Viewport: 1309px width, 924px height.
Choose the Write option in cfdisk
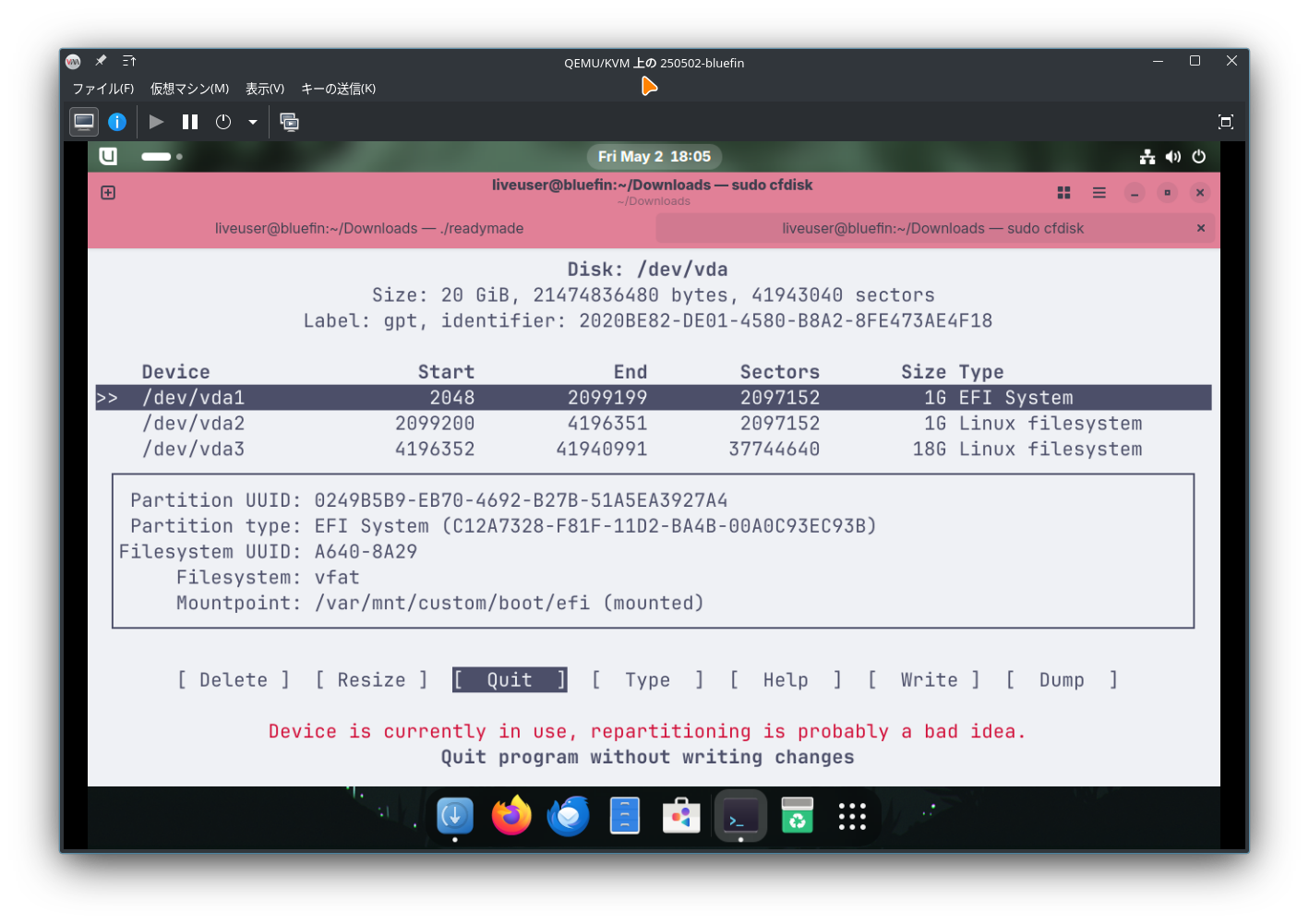pos(924,680)
